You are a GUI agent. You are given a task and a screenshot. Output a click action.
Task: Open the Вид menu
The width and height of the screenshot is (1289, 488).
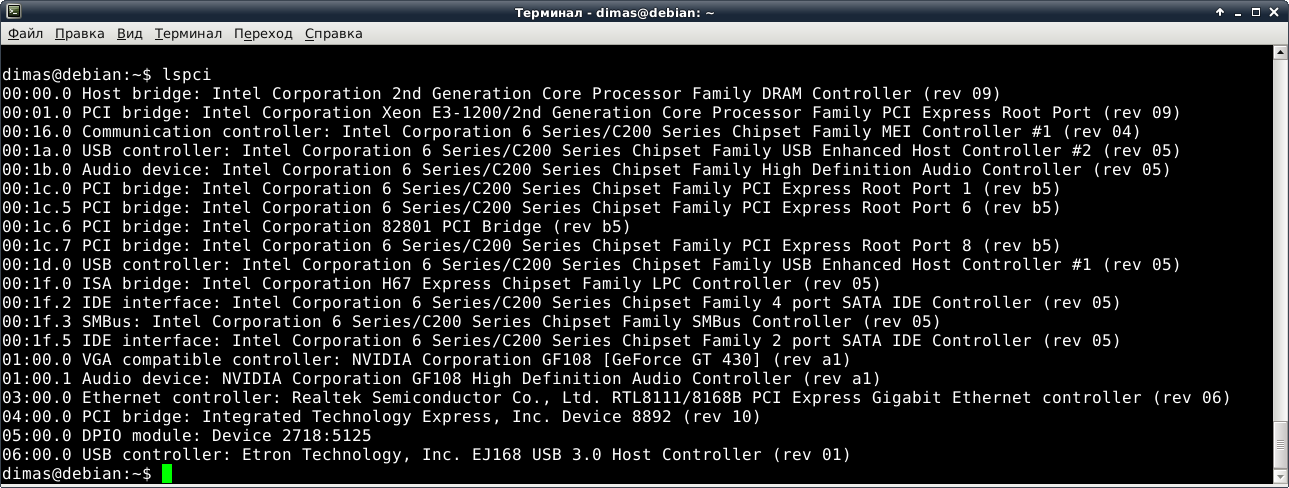coord(130,34)
